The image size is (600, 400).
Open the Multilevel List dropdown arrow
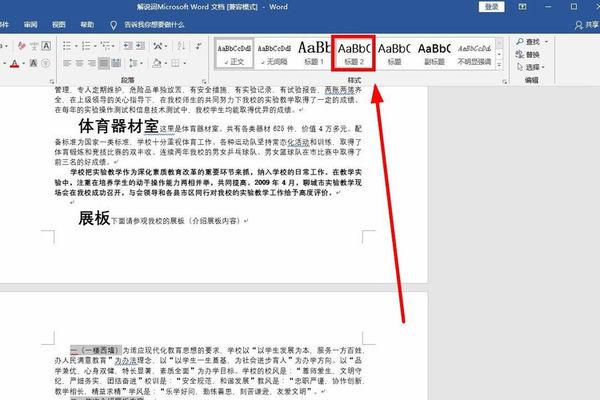(114, 46)
